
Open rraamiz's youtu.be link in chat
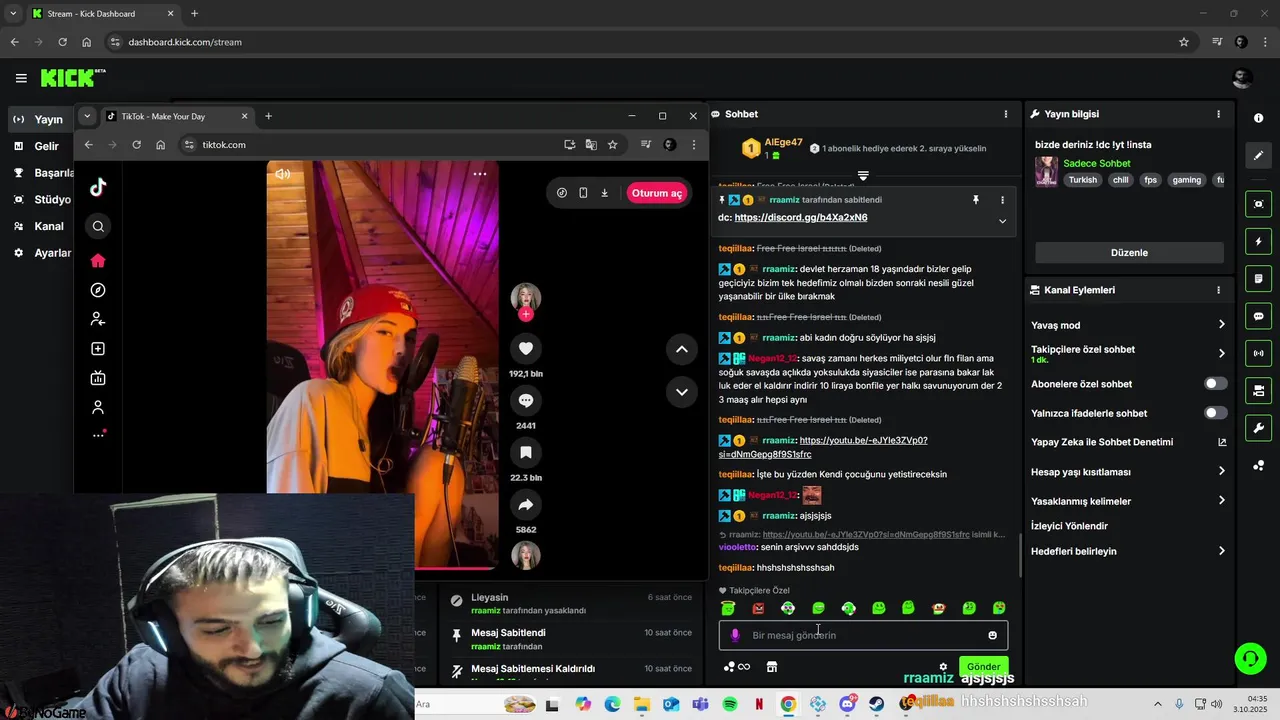coord(823,447)
